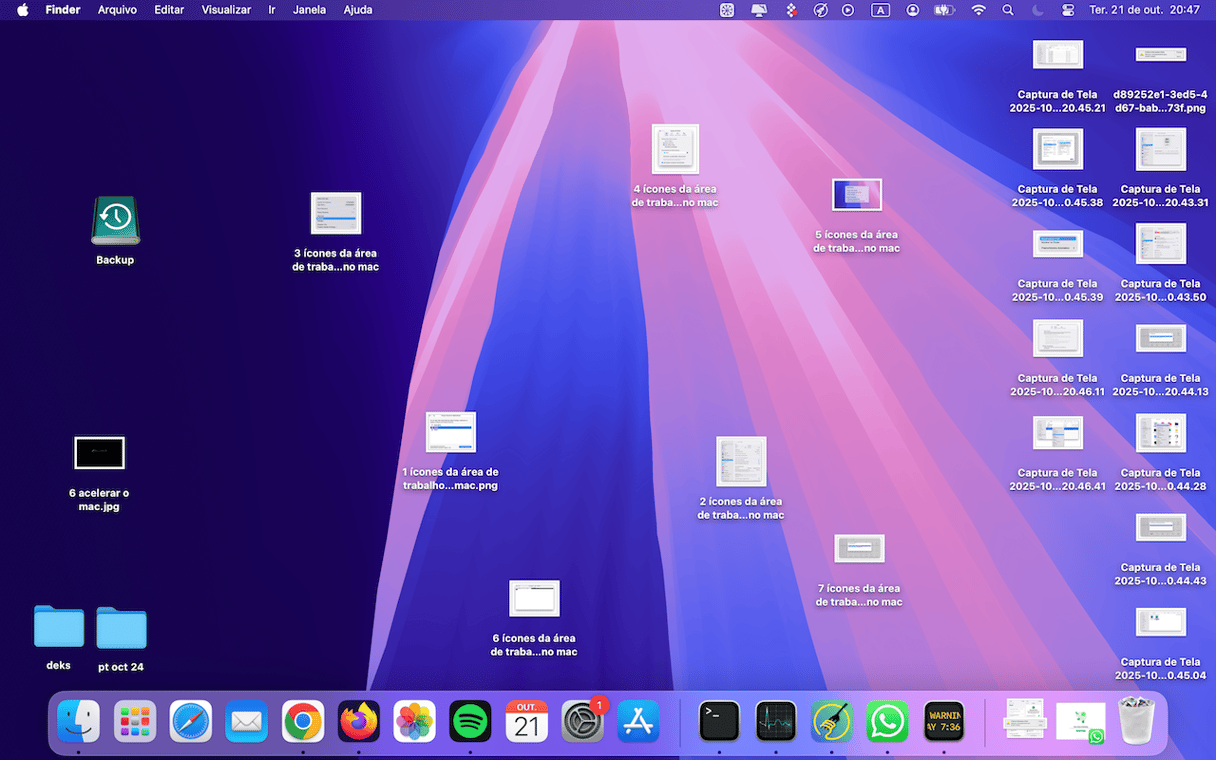Open the battery status menu

coord(944,10)
